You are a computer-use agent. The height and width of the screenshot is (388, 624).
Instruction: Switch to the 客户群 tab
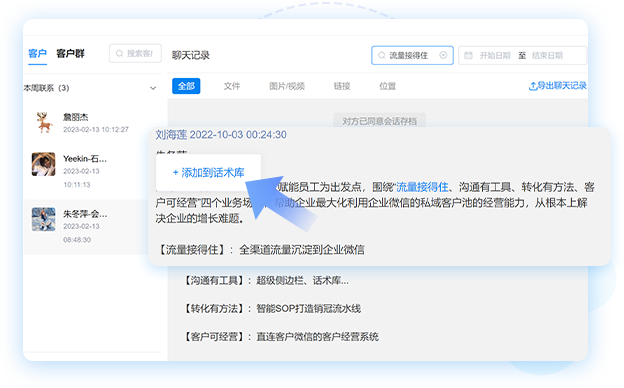click(70, 54)
